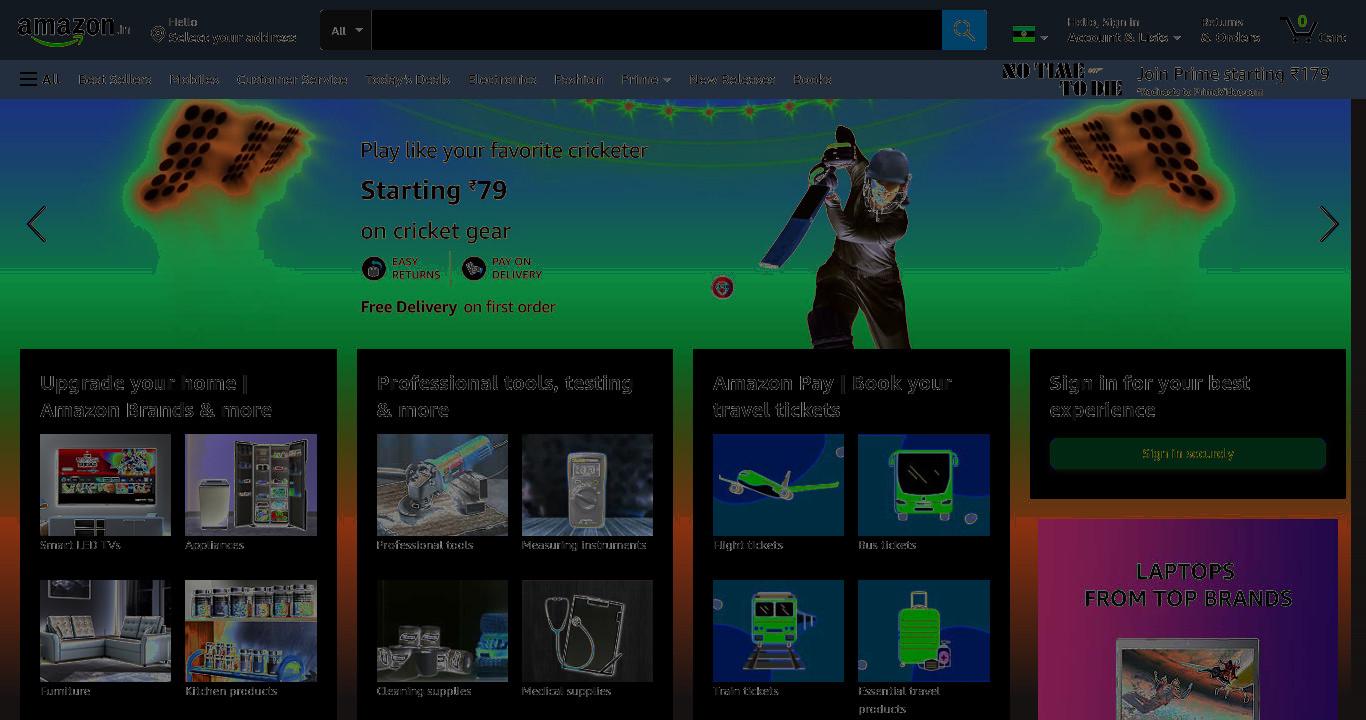Click into the search text field
The width and height of the screenshot is (1366, 720).
pyautogui.click(x=656, y=30)
